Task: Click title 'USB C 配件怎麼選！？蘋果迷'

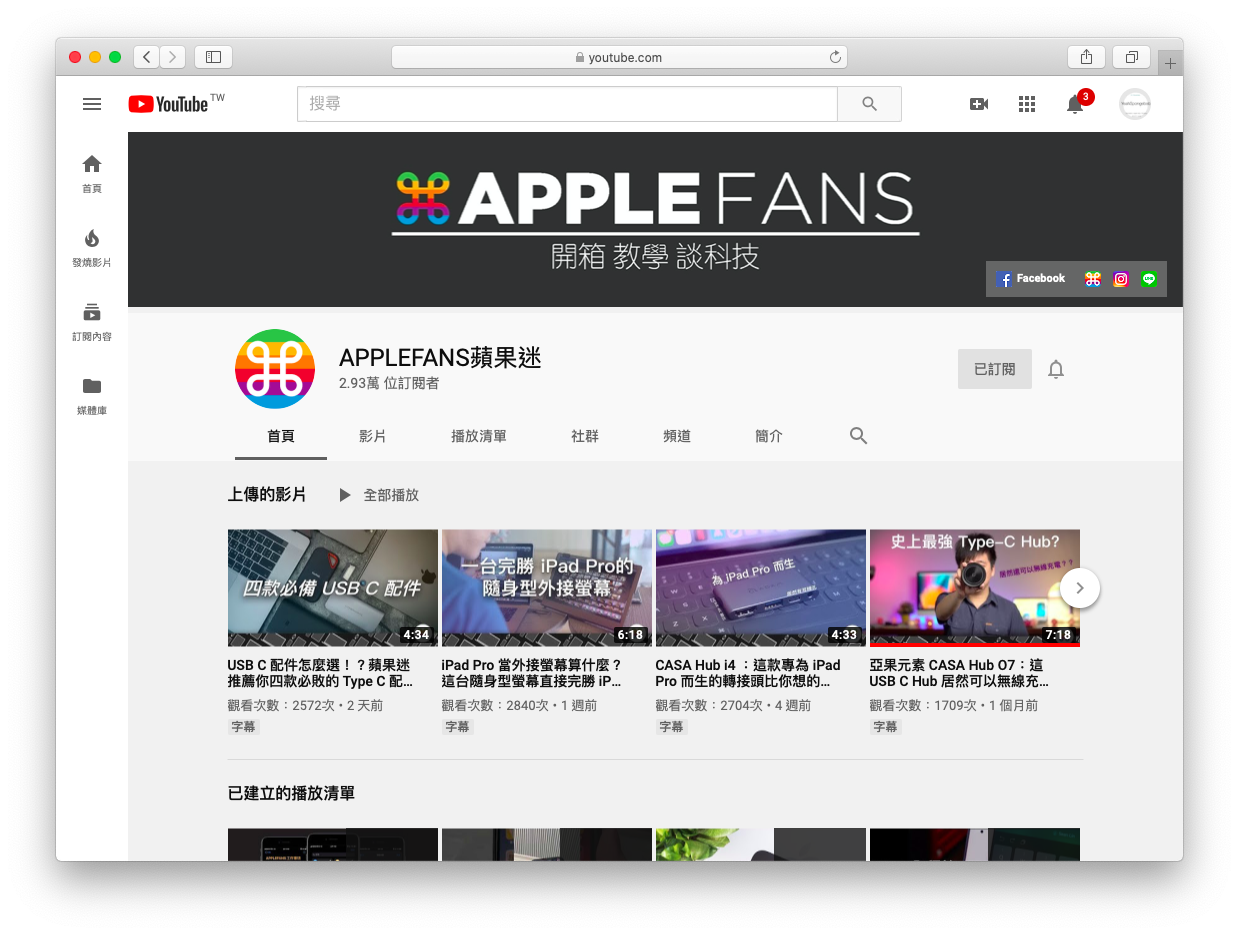Action: click(320, 673)
